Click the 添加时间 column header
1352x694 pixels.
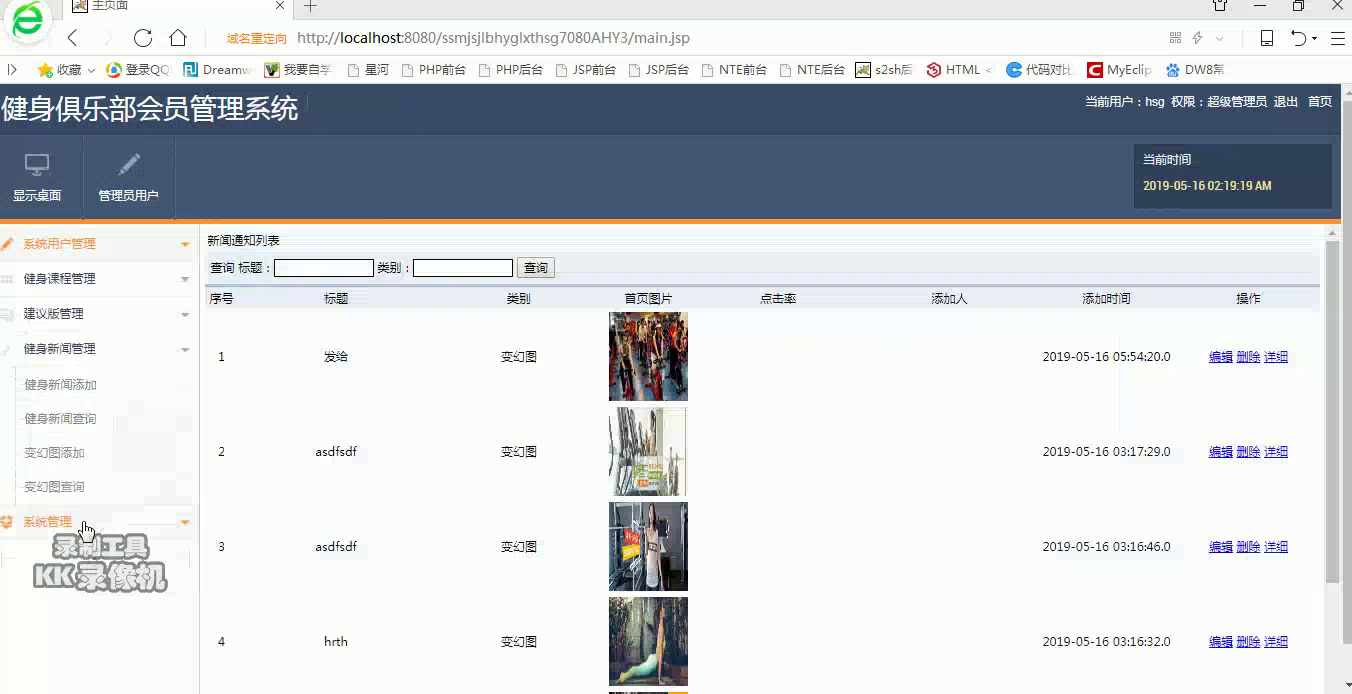coord(1106,299)
